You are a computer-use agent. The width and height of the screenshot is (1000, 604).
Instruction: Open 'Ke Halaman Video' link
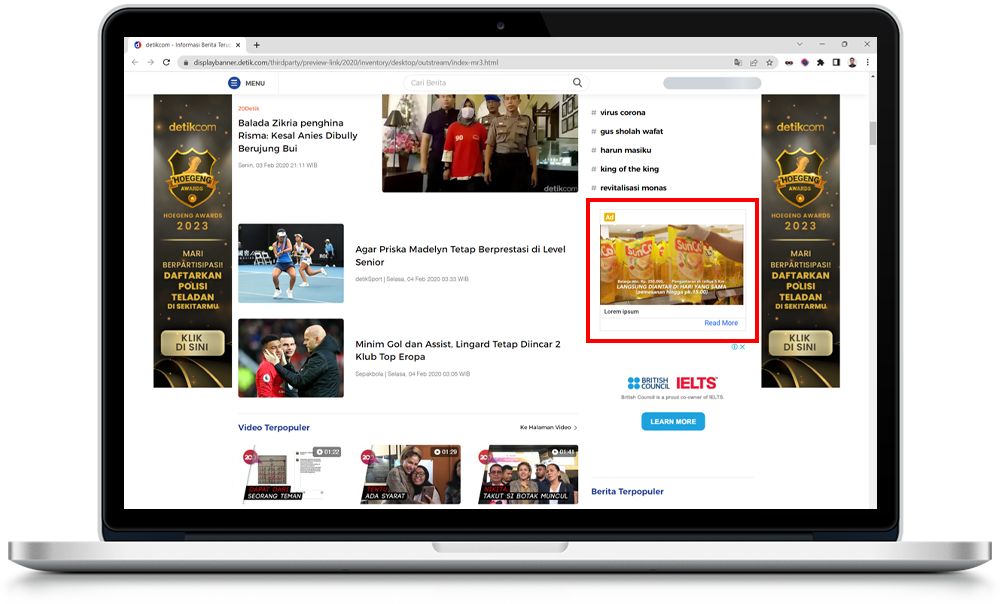coord(547,427)
